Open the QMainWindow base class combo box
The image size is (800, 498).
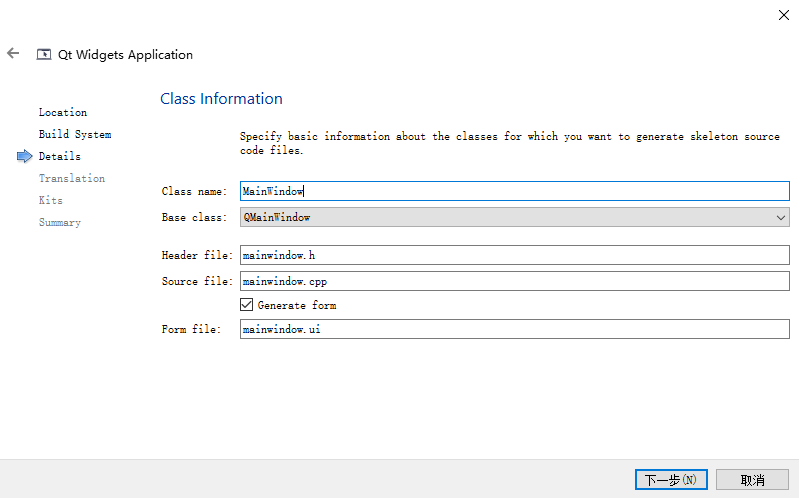point(514,217)
